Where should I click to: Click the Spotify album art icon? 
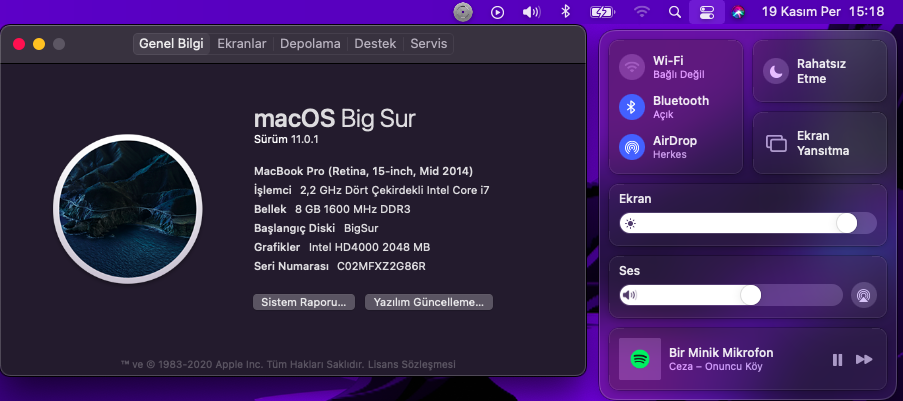tap(639, 359)
